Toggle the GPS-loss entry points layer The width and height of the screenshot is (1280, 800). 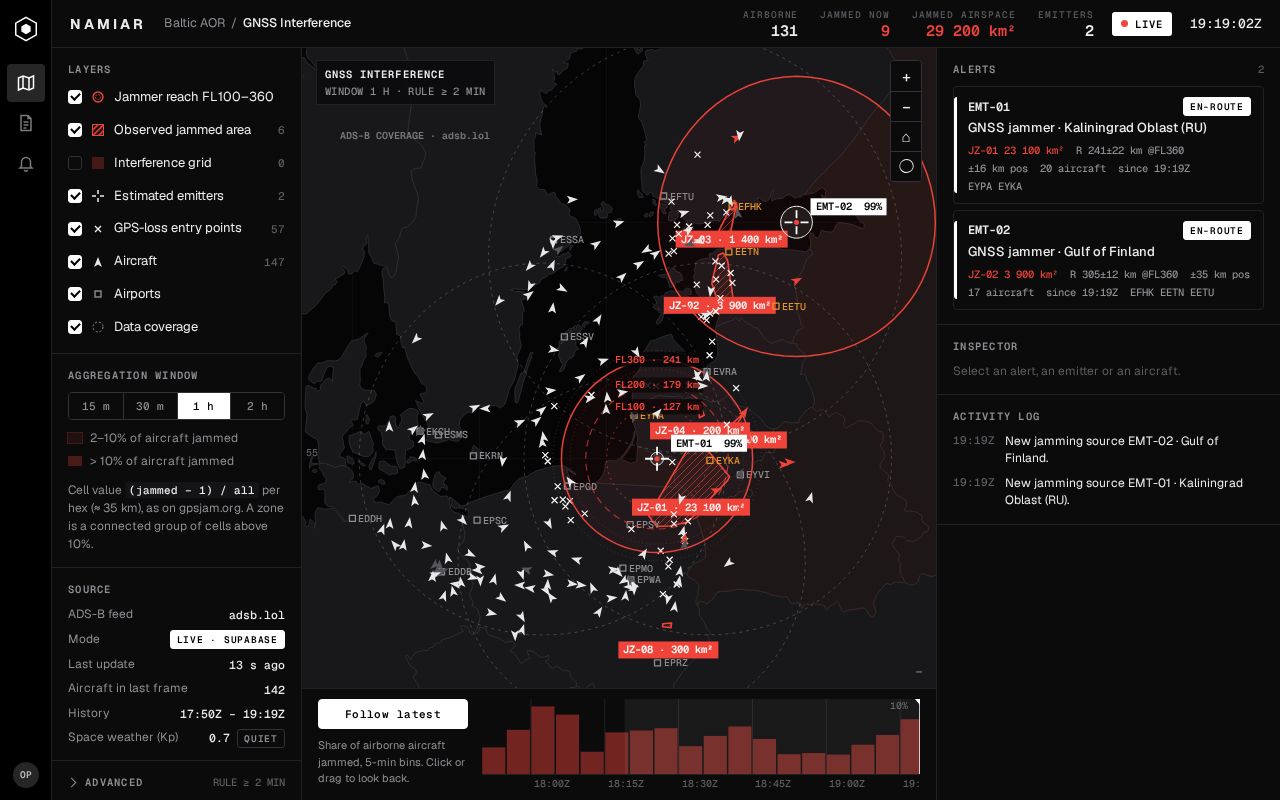click(75, 229)
